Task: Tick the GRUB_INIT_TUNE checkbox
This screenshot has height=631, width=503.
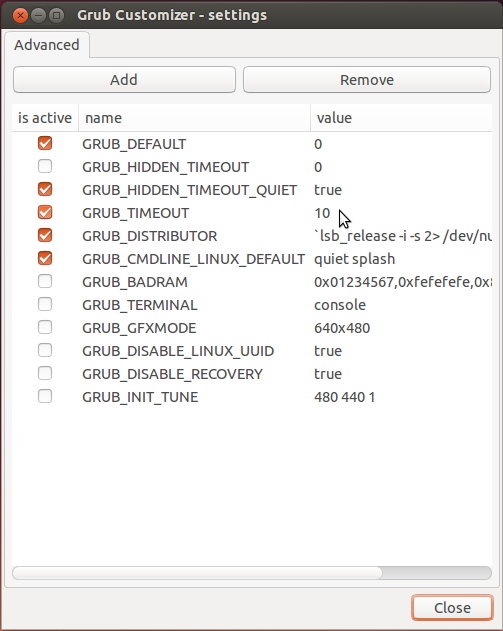Action: coord(45,396)
